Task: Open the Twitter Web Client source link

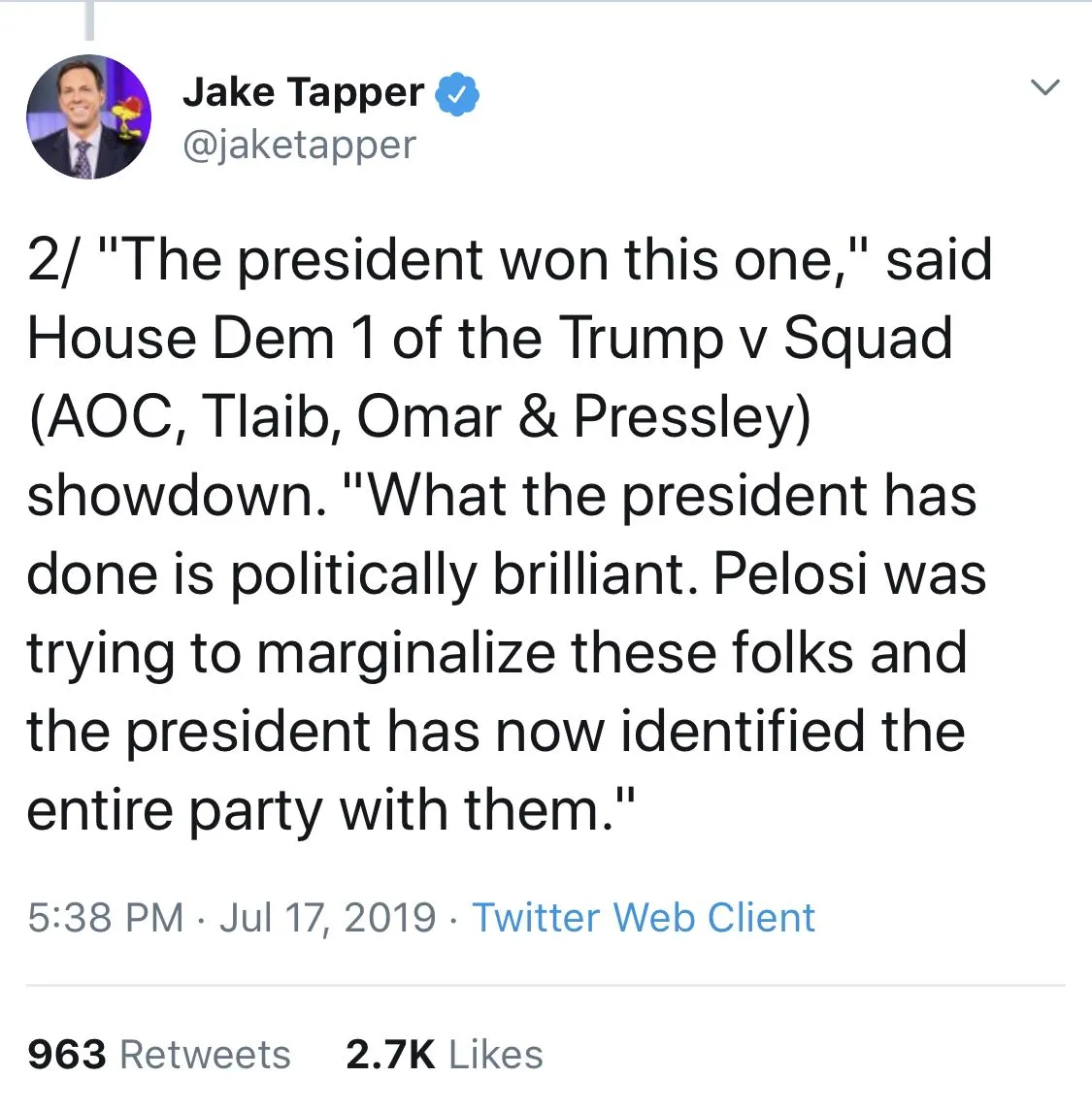Action: point(643,918)
